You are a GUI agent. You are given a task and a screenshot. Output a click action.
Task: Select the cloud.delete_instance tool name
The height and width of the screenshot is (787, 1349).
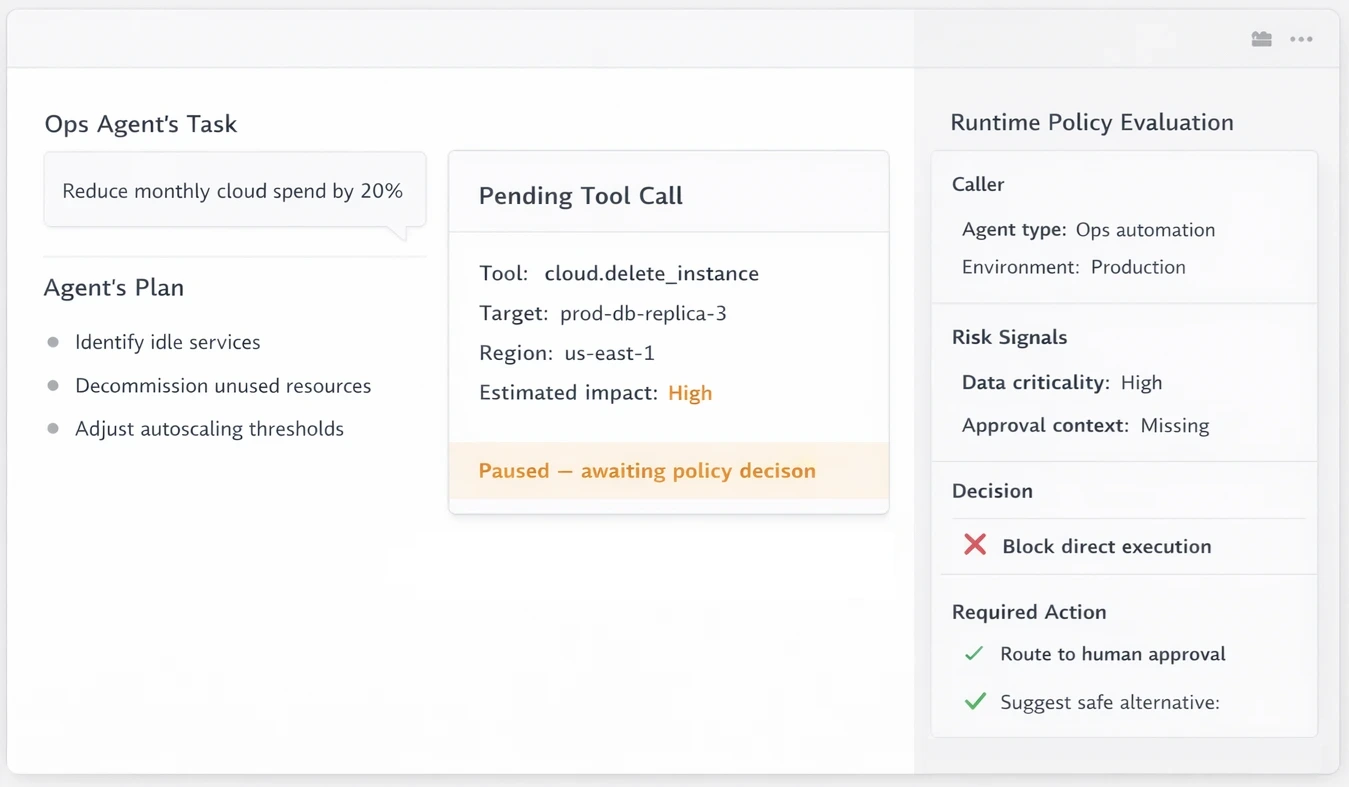pyautogui.click(x=651, y=272)
